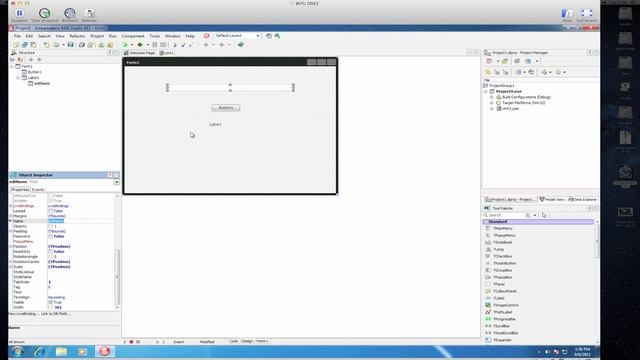Open the File menu
Viewport: 640px width, 360px height.
pyautogui.click(x=17, y=36)
